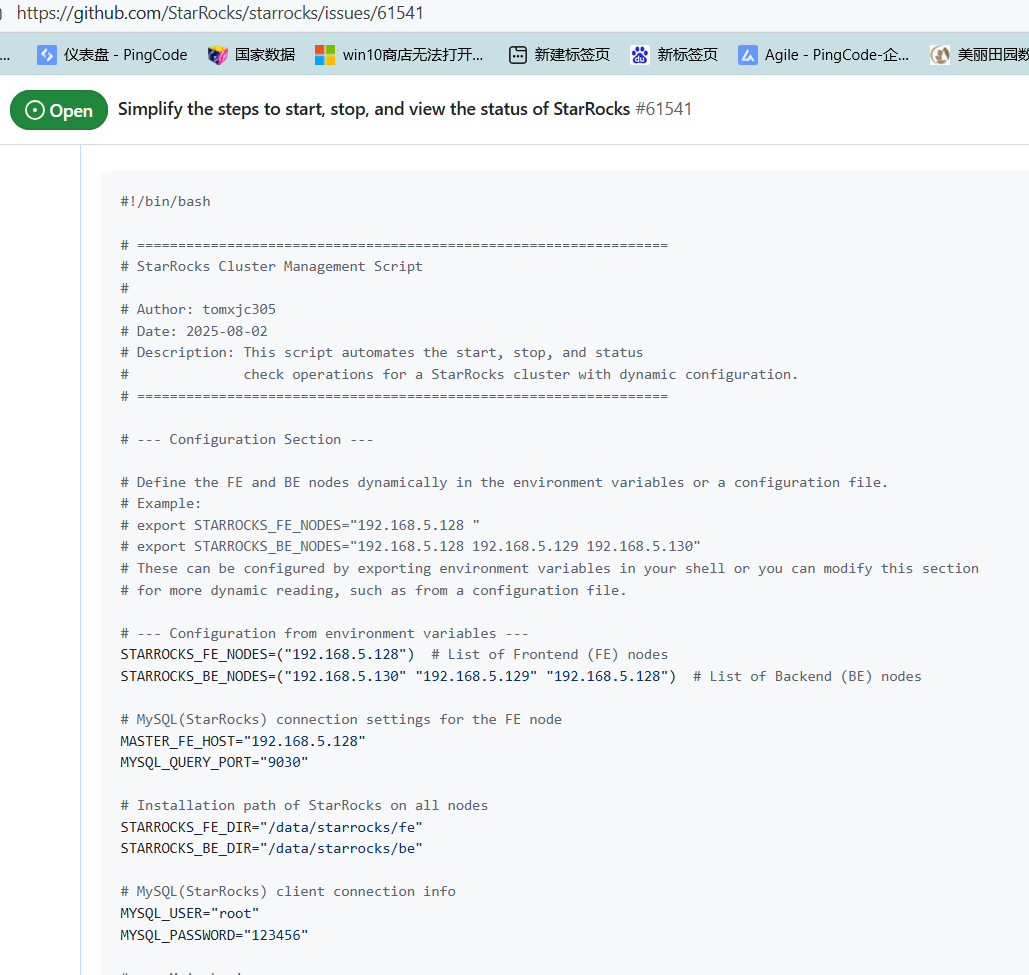Click the #!/bin/bash line
This screenshot has width=1029, height=975.
165,201
